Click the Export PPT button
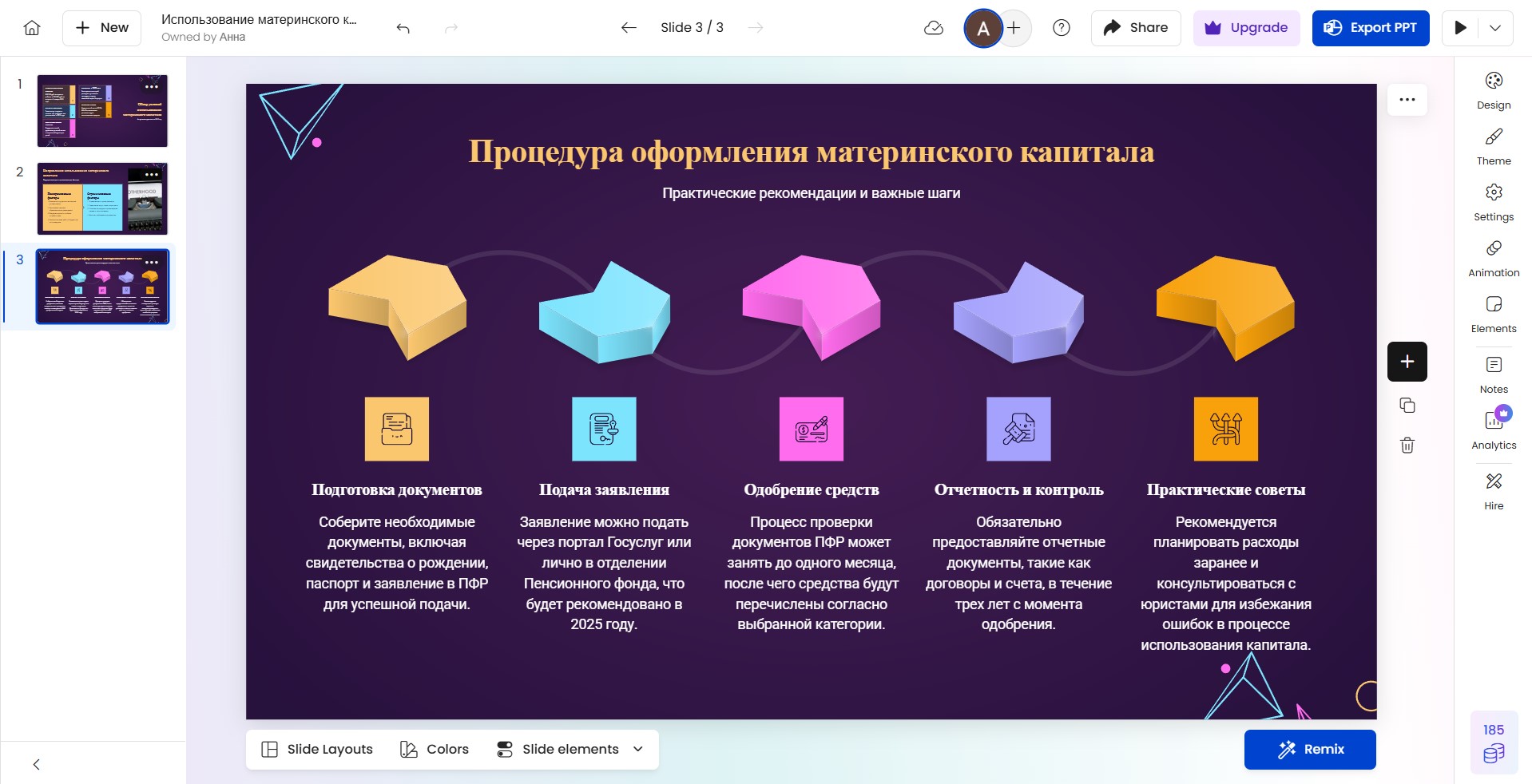Image resolution: width=1532 pixels, height=784 pixels. (x=1370, y=28)
